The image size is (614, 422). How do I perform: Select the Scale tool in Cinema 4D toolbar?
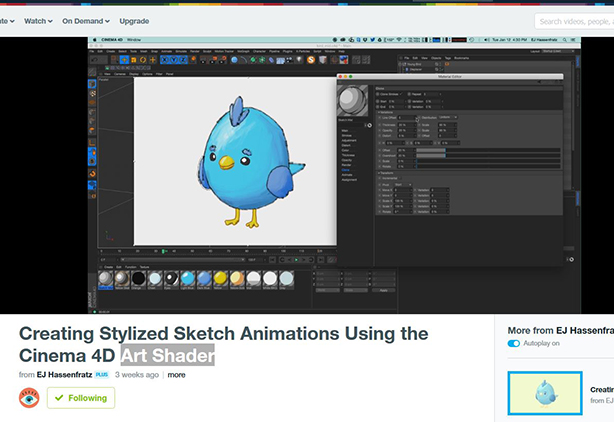pos(134,60)
